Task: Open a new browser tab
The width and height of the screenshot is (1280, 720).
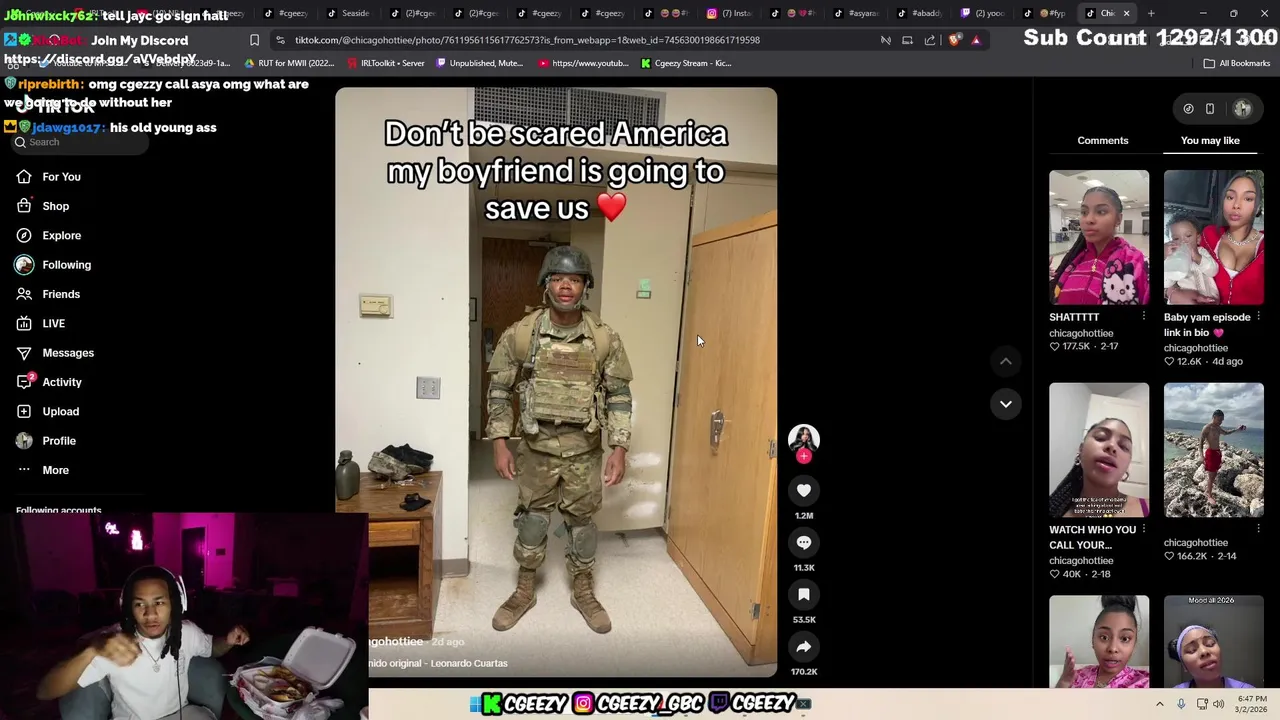Action: click(1151, 13)
